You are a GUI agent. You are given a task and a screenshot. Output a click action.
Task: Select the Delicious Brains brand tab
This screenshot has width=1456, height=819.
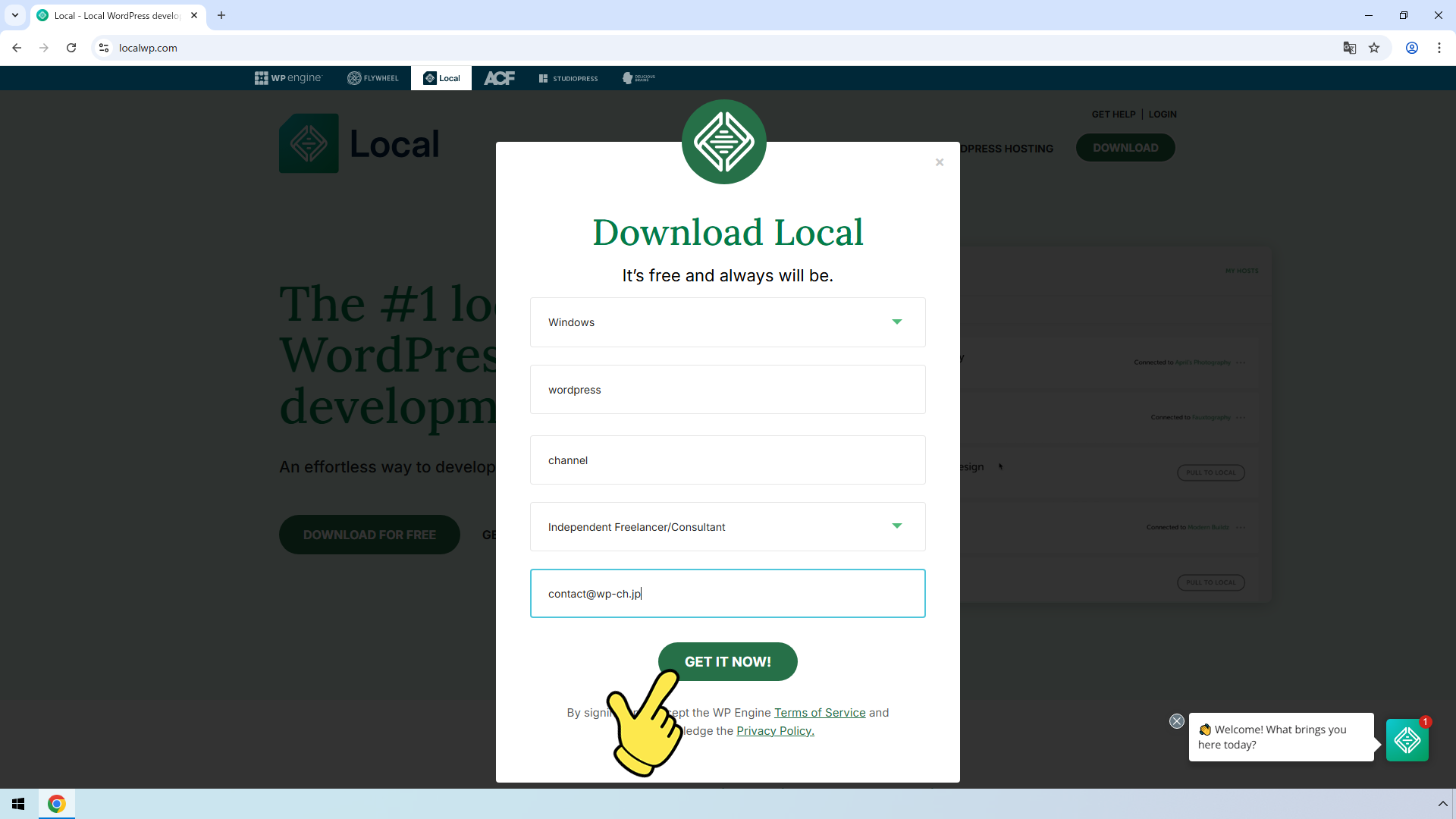[x=639, y=78]
